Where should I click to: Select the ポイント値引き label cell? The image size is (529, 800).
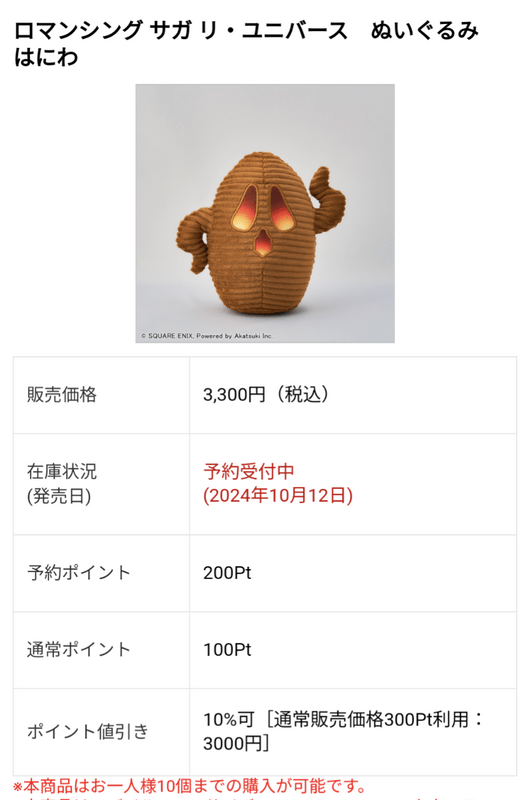(102, 732)
